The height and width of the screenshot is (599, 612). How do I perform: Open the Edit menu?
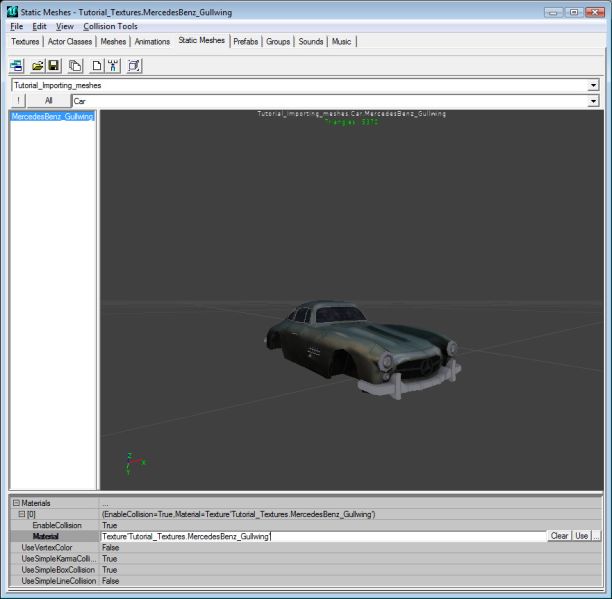click(x=39, y=27)
